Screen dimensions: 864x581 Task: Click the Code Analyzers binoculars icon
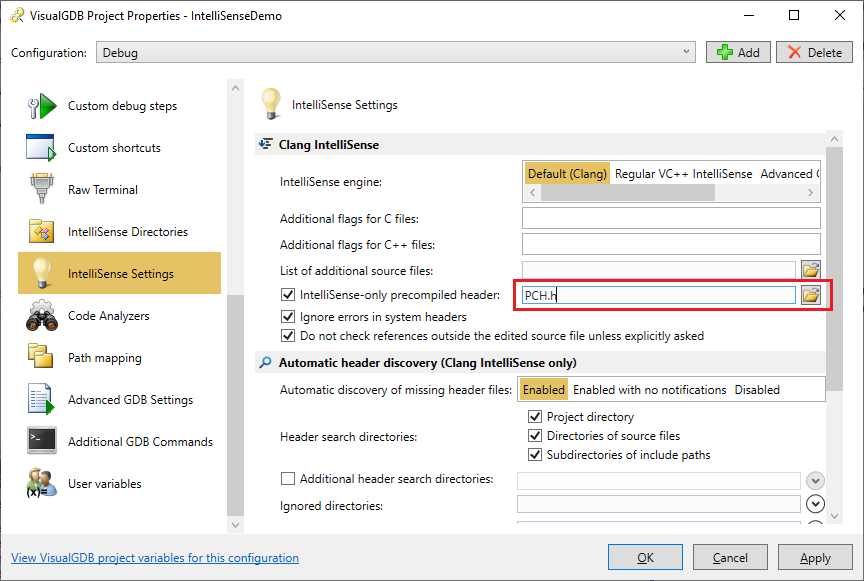coord(41,315)
